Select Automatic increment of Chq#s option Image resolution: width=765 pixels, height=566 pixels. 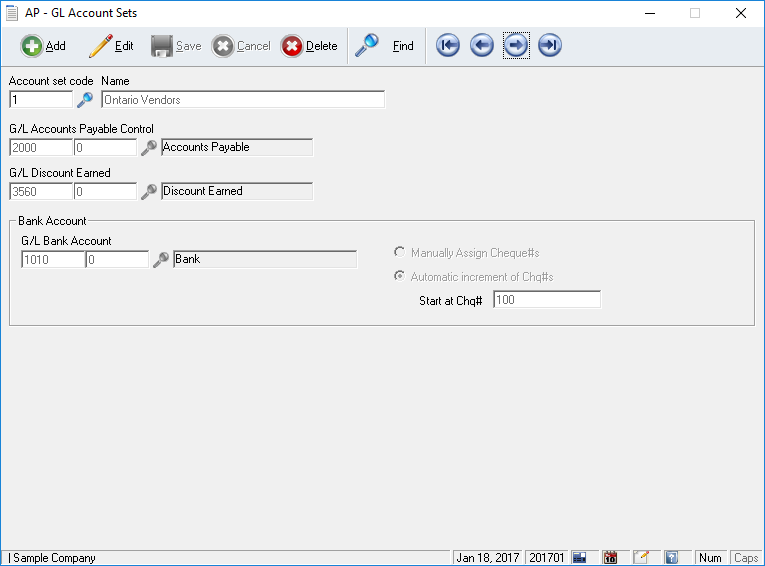[401, 276]
